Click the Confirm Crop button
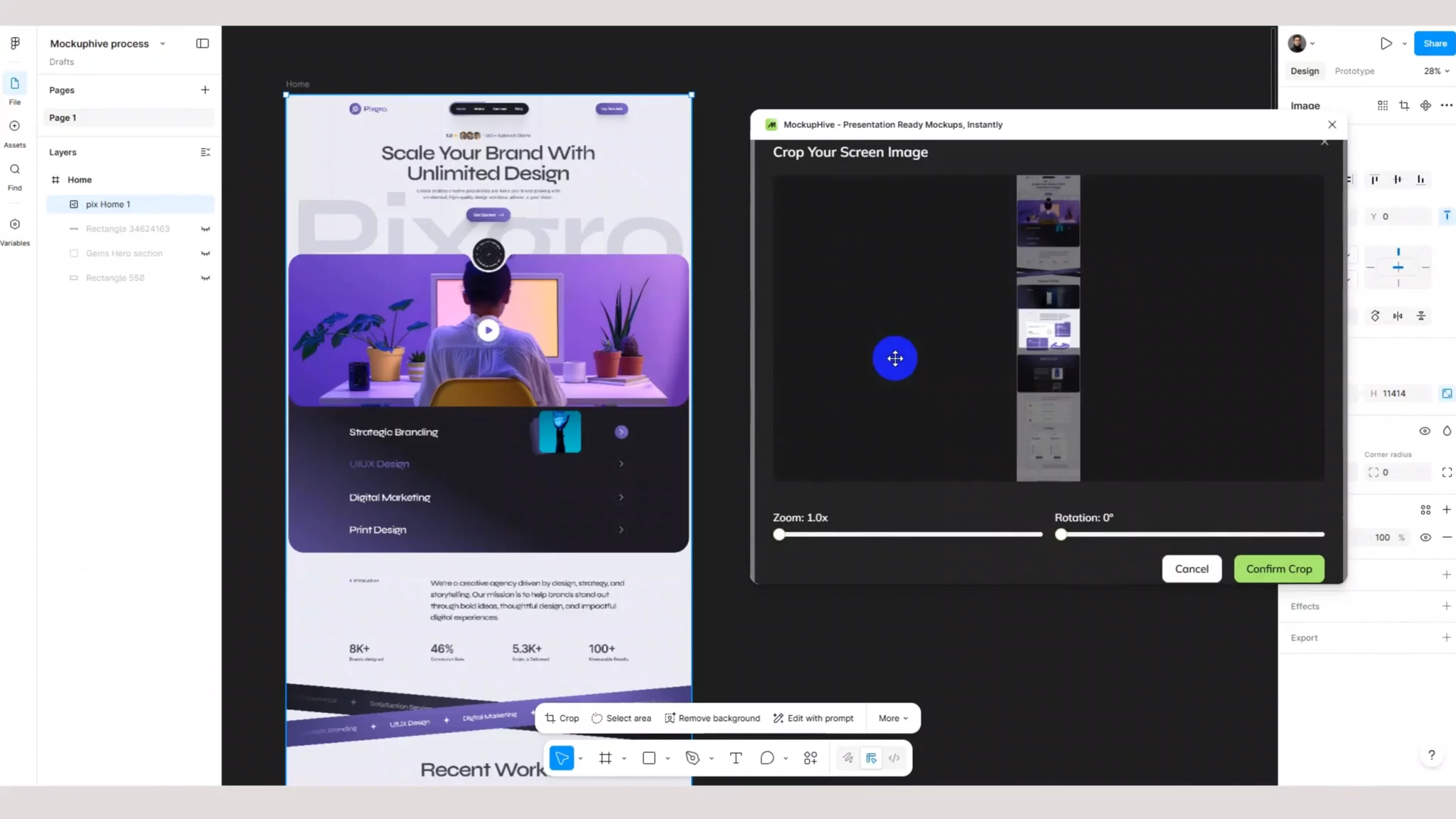 click(x=1278, y=569)
